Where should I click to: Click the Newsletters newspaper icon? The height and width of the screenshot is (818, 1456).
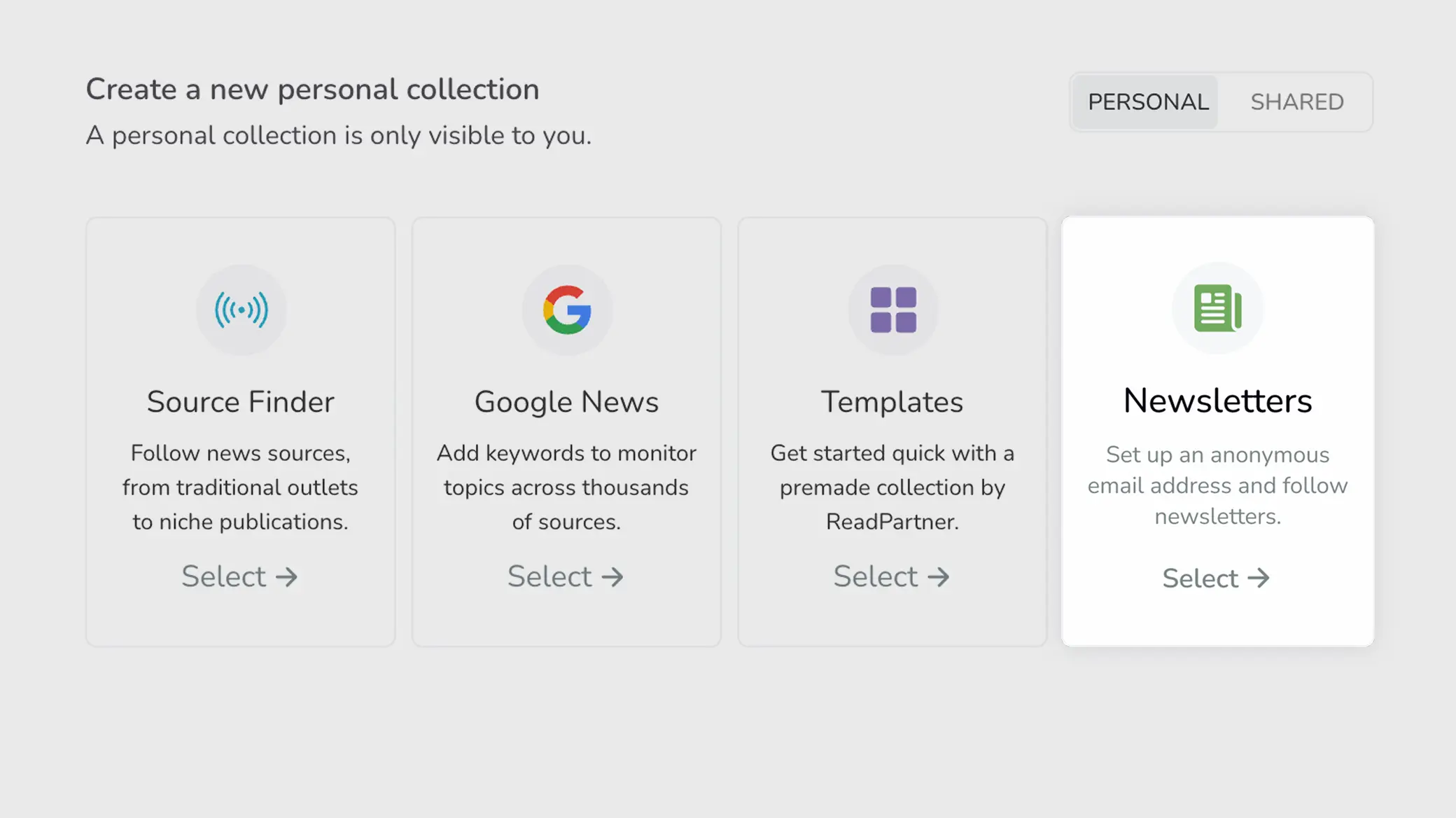(x=1218, y=308)
